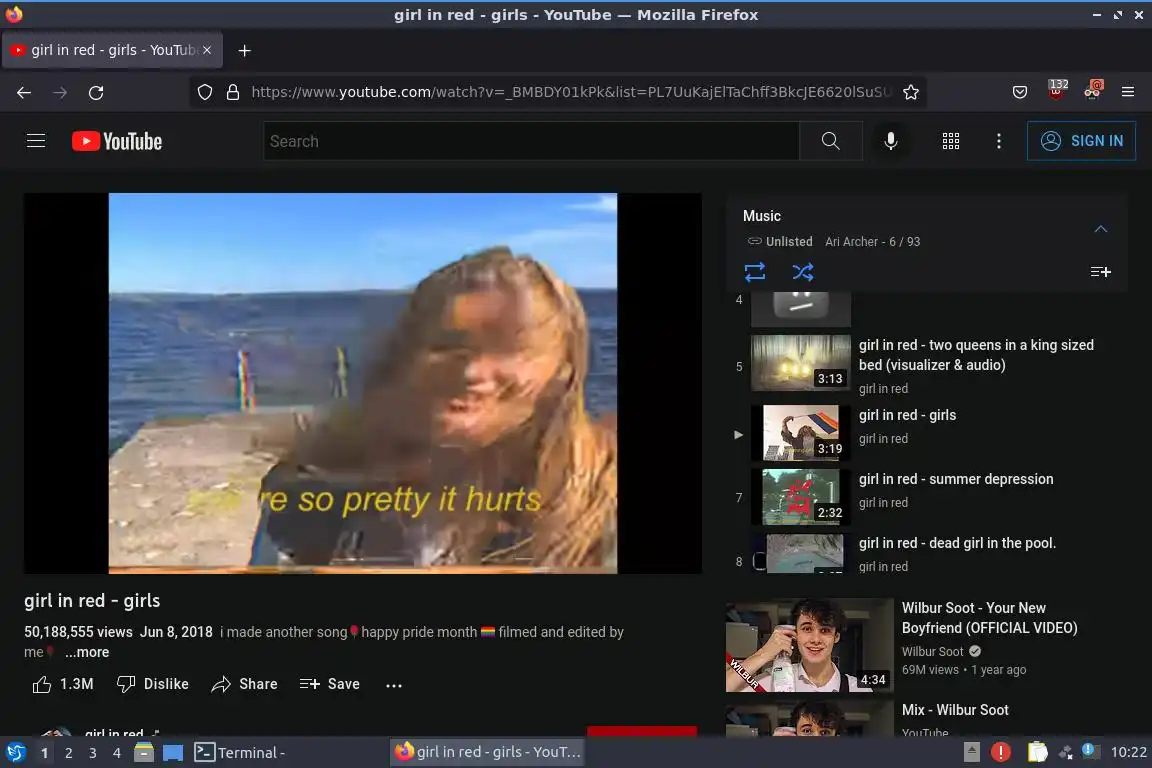Focus the YouTube Search field
The height and width of the screenshot is (768, 1152).
click(531, 141)
